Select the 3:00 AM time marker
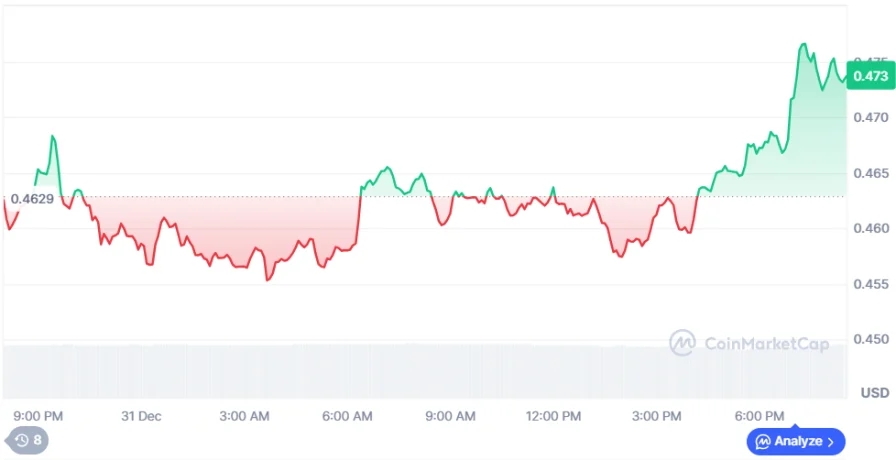This screenshot has width=896, height=460. (x=244, y=415)
